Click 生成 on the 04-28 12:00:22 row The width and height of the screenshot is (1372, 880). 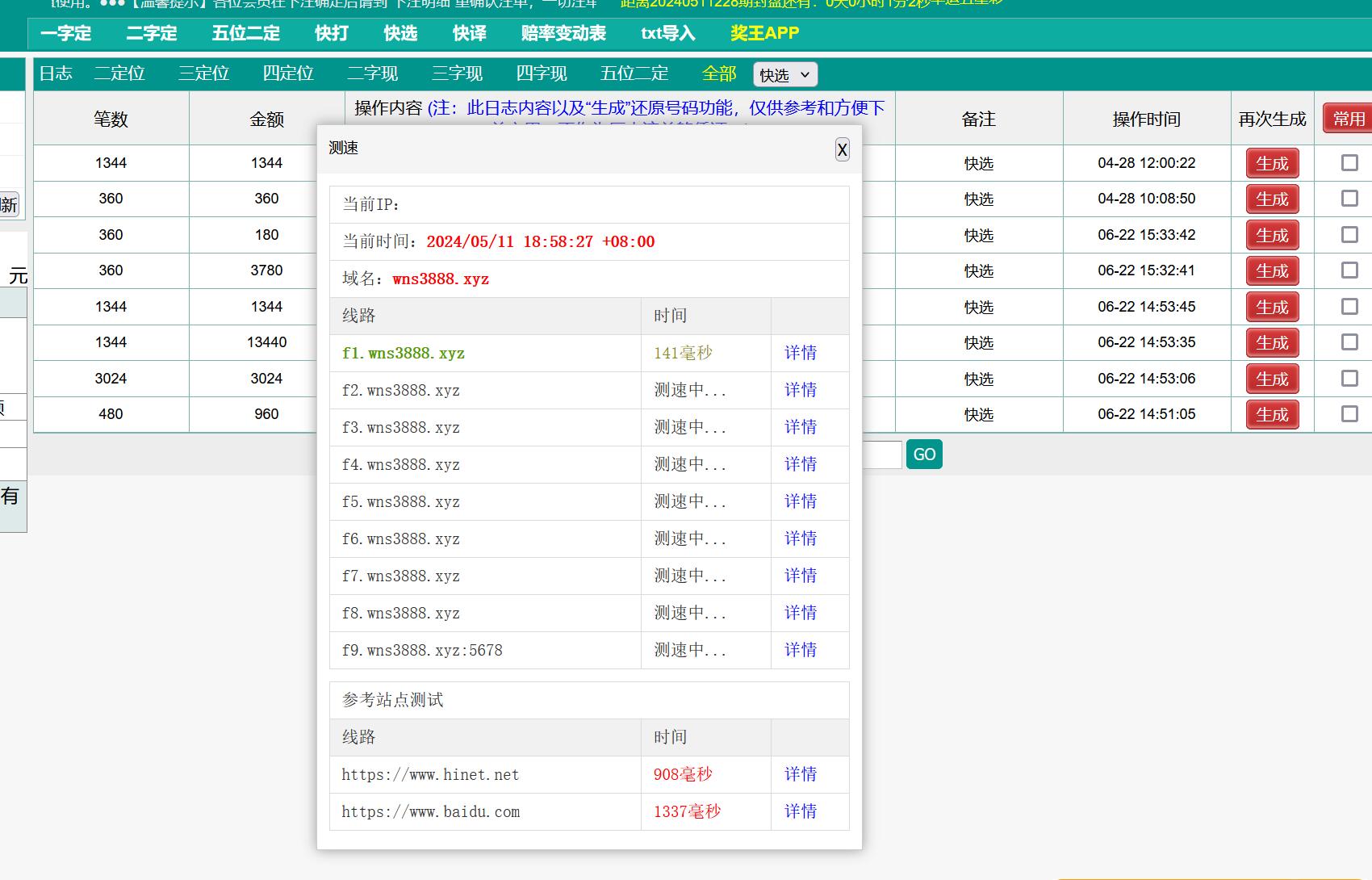[x=1273, y=163]
